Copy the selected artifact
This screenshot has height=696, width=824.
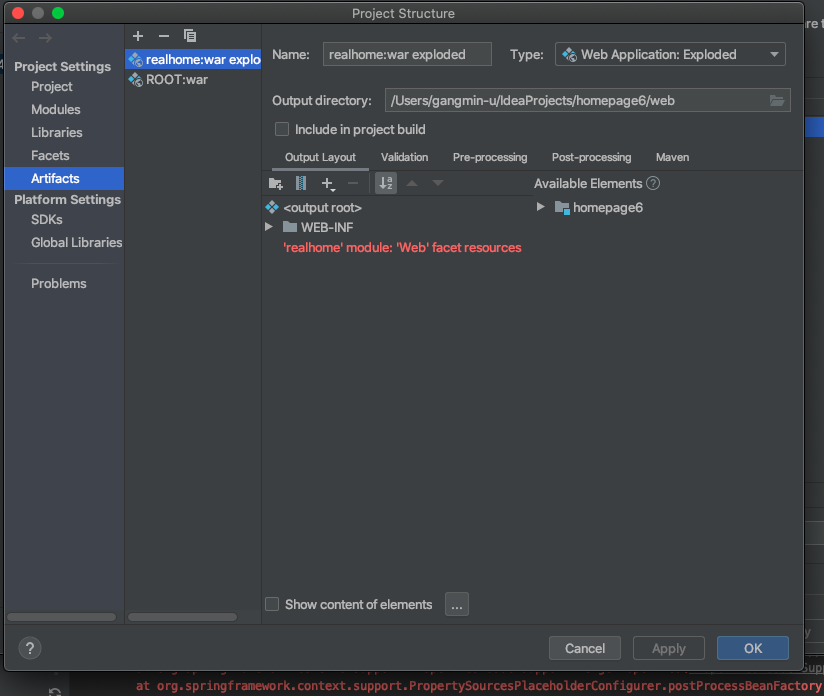pyautogui.click(x=190, y=36)
